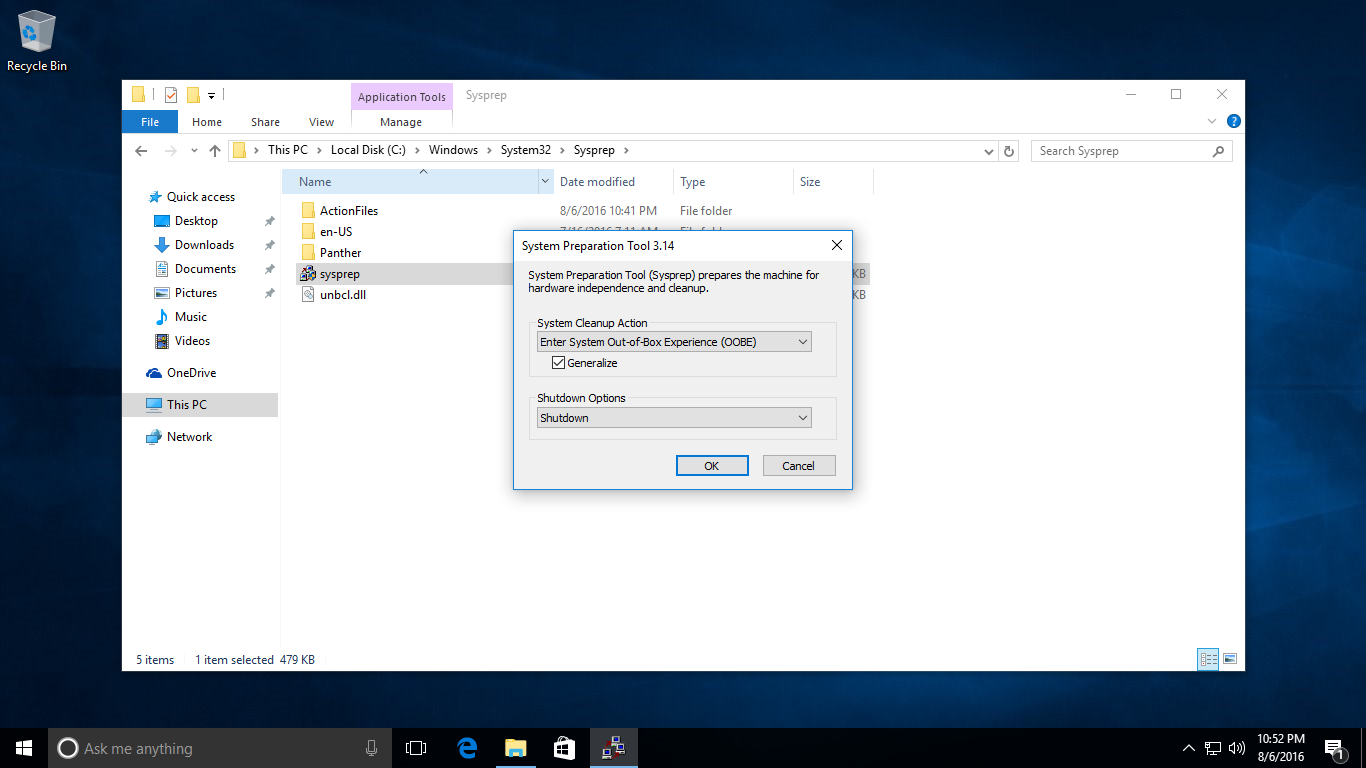The width and height of the screenshot is (1366, 768).
Task: Switch to large icons view layout
Action: tap(1230, 659)
